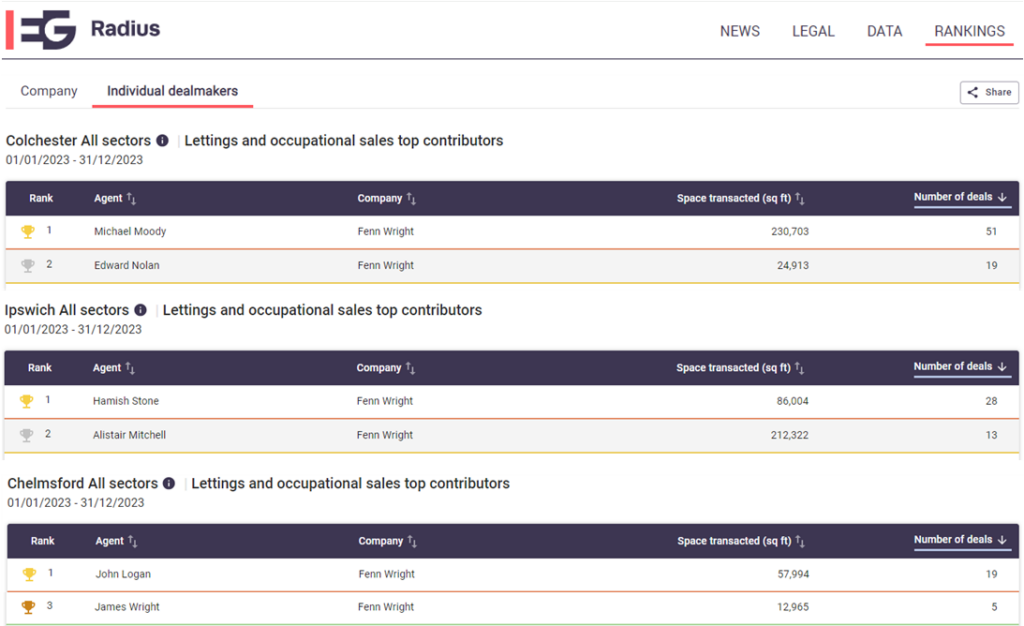Viewport: 1024px width, 626px height.
Task: Click the Colchester All sectors heading
Action: pos(78,140)
